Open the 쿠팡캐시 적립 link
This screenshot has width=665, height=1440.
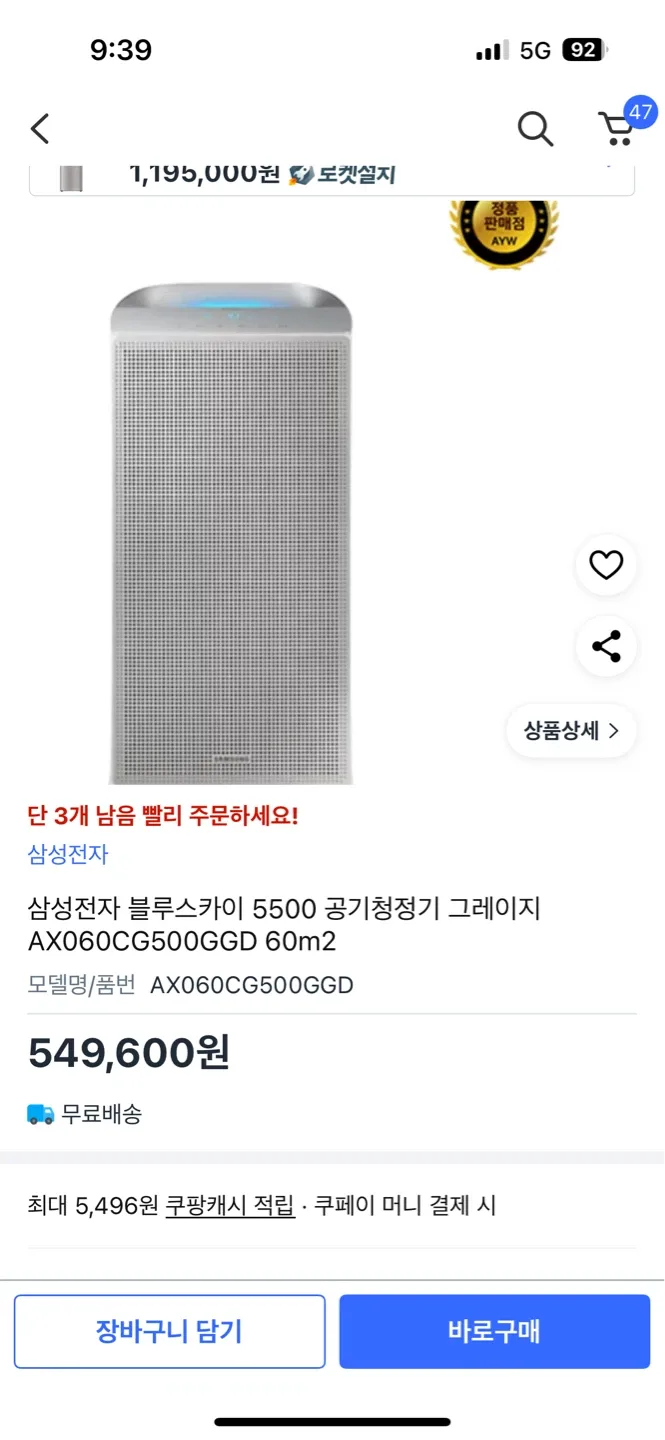click(230, 1206)
